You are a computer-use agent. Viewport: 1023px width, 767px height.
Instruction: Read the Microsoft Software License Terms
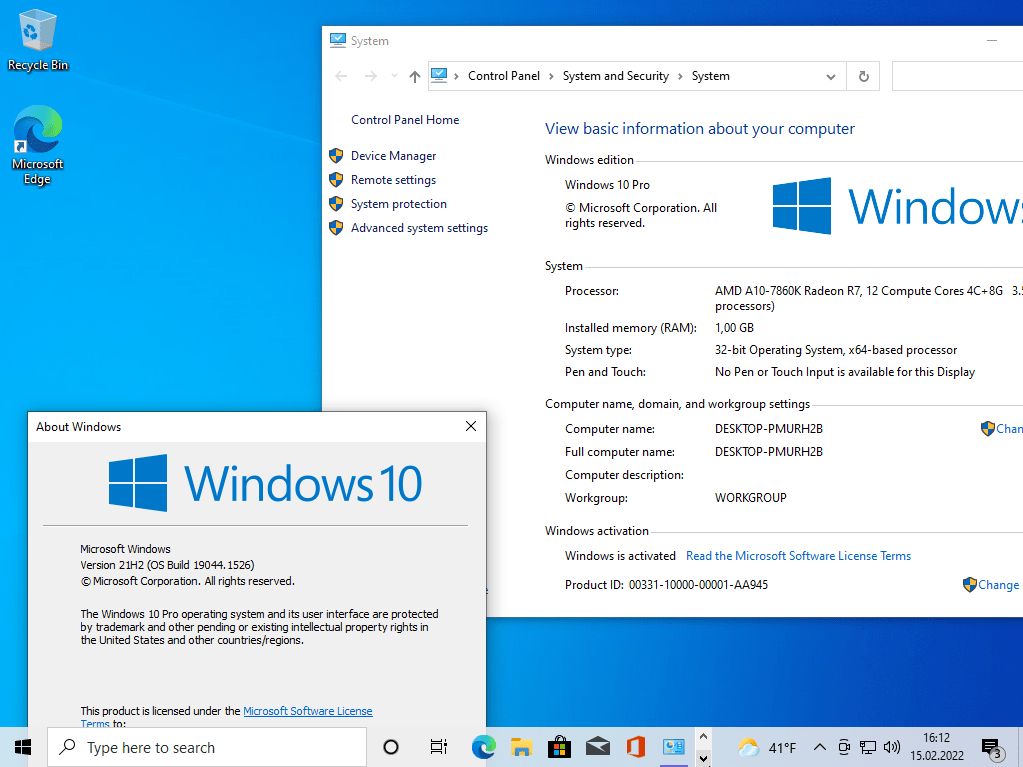(x=798, y=556)
